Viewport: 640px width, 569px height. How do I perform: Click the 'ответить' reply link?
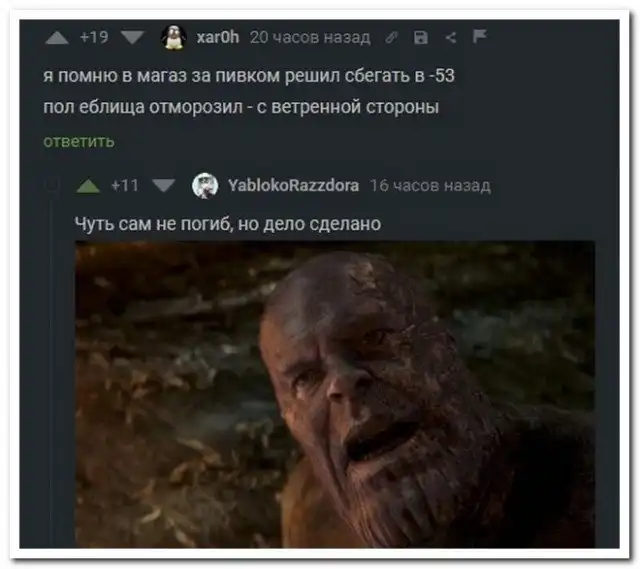79,141
